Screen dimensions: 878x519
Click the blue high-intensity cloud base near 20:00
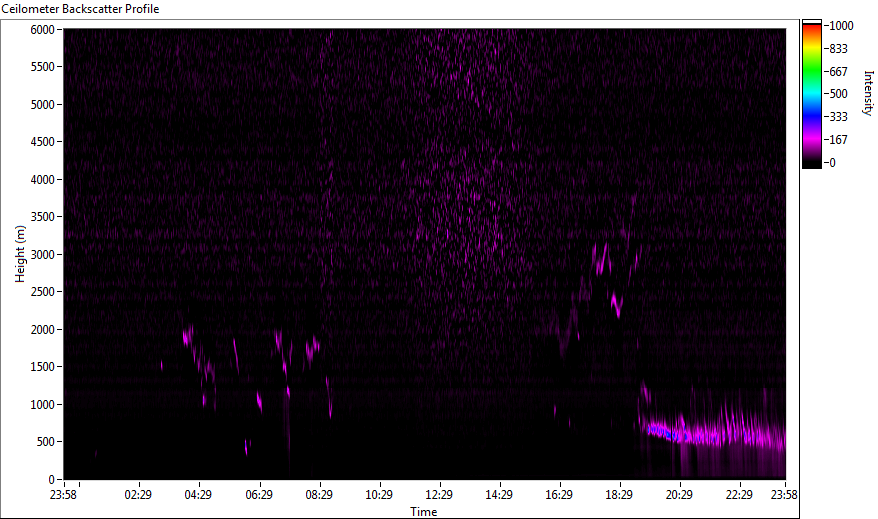tap(666, 433)
